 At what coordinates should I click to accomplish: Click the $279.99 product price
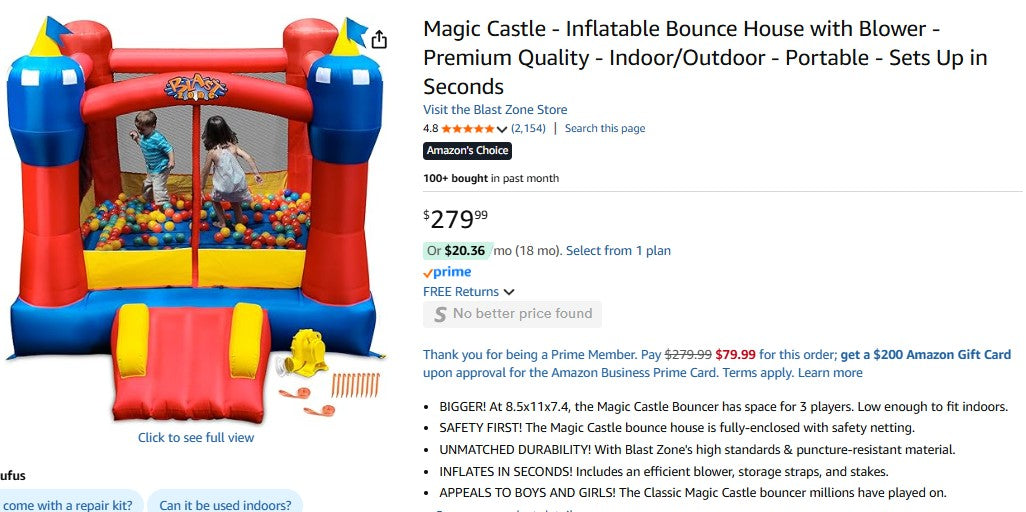point(456,218)
